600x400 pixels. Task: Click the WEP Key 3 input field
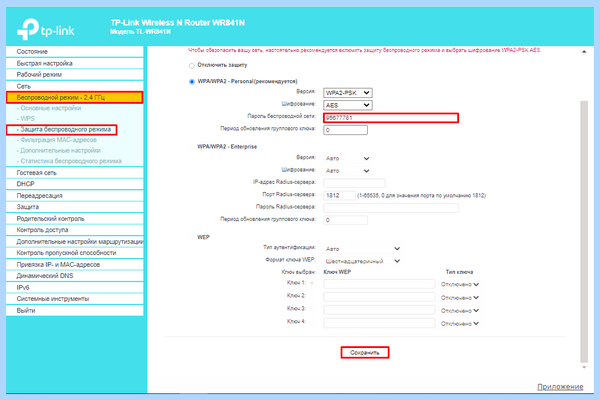379,310
